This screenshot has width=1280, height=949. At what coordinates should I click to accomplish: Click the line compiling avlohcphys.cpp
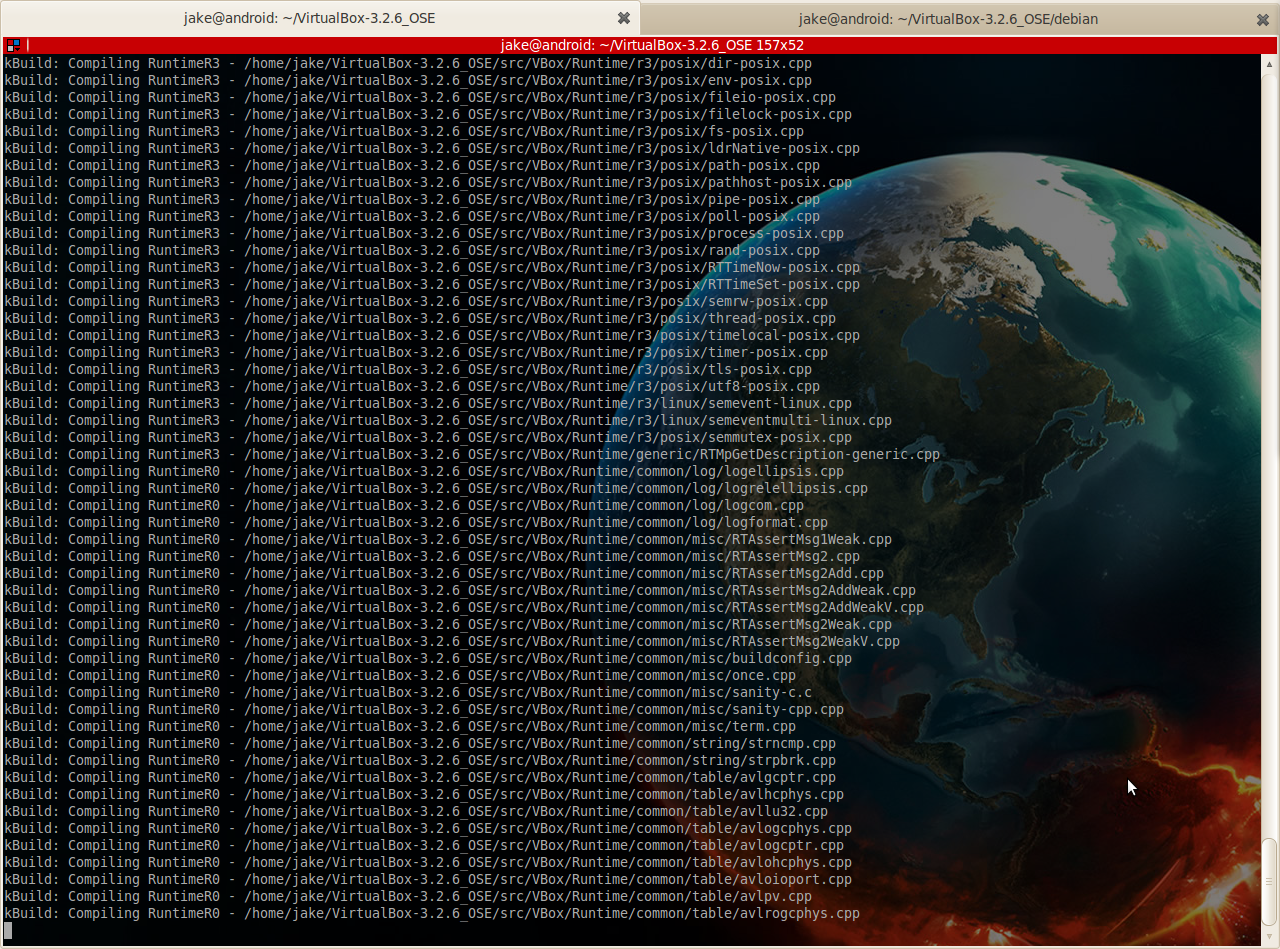coord(428,862)
